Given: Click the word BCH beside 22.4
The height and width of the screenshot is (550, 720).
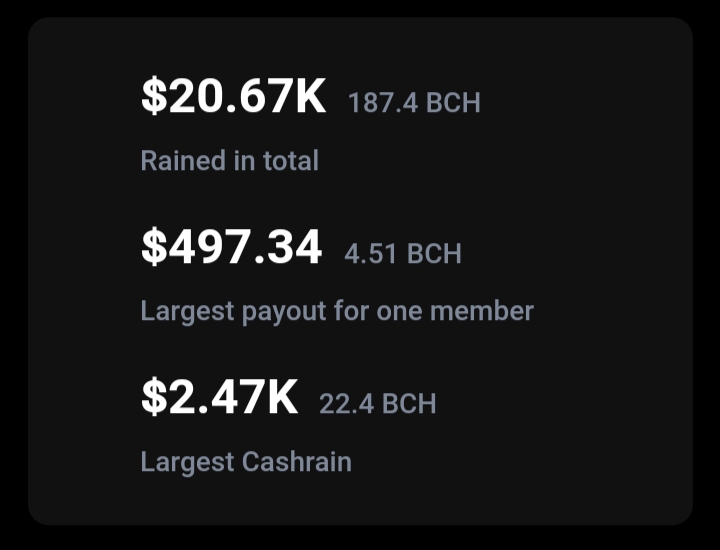Looking at the screenshot, I should [x=409, y=404].
